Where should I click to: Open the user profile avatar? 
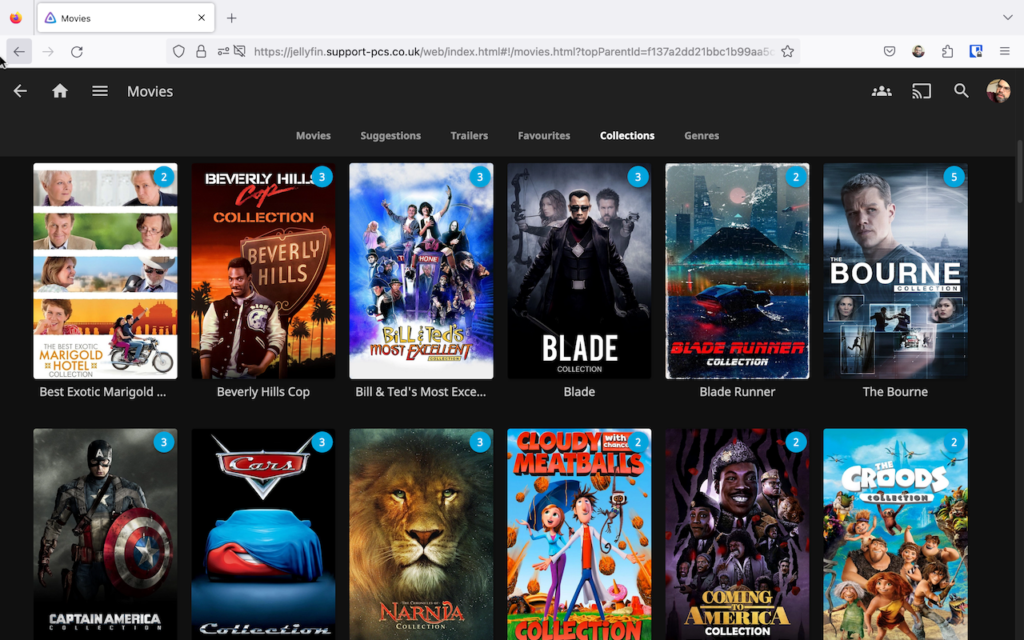point(998,91)
